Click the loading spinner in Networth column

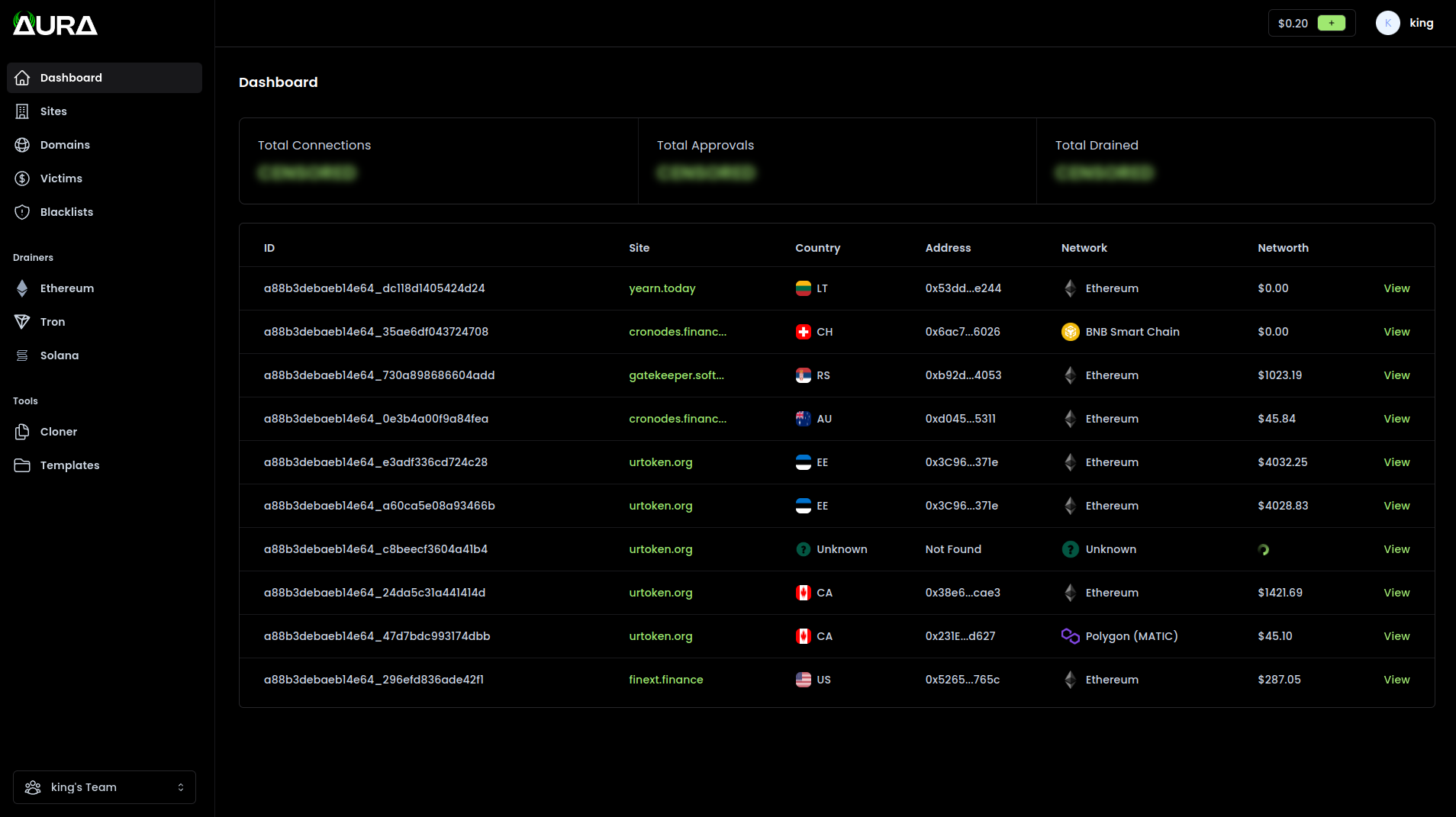click(1264, 549)
